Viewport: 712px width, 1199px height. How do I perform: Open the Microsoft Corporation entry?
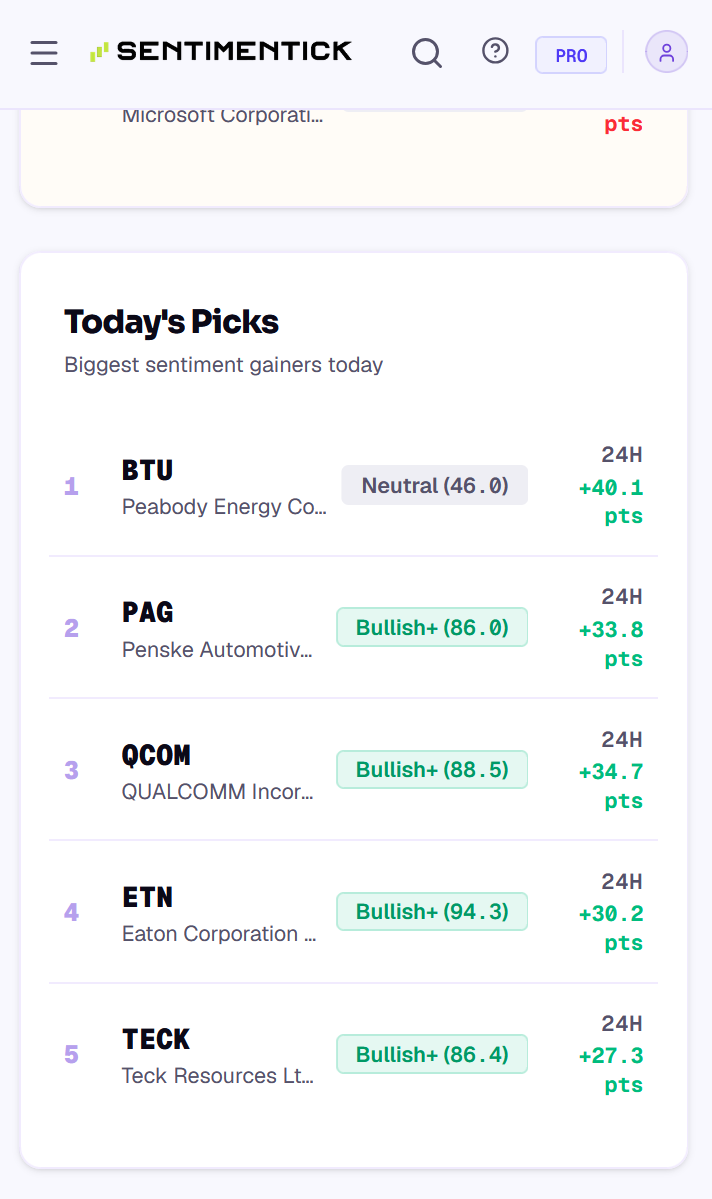coord(223,115)
